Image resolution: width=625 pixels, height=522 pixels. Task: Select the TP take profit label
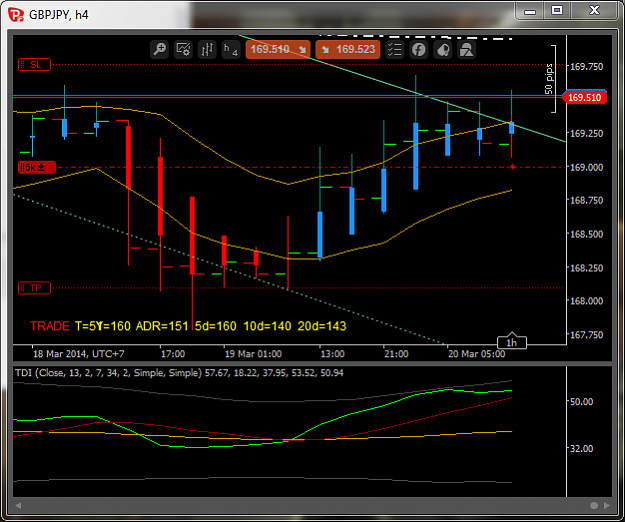(x=35, y=288)
